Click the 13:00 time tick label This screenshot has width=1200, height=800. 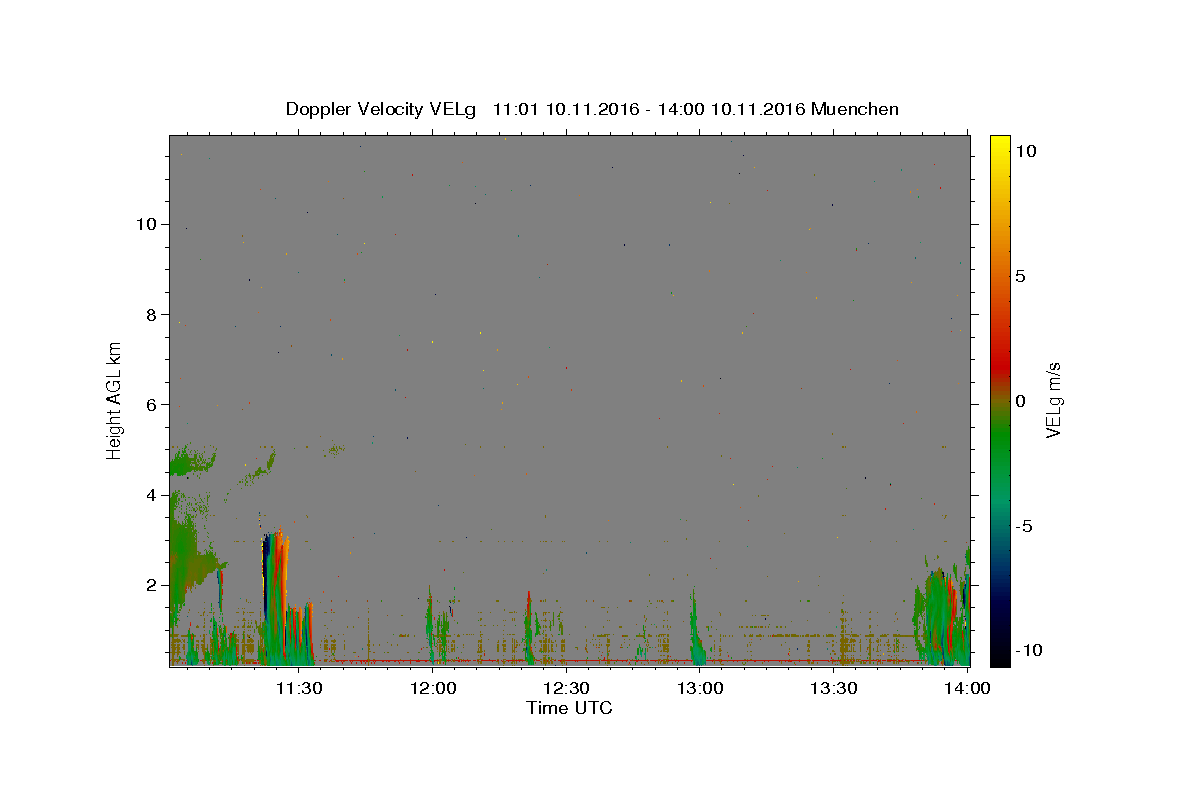(x=700, y=688)
